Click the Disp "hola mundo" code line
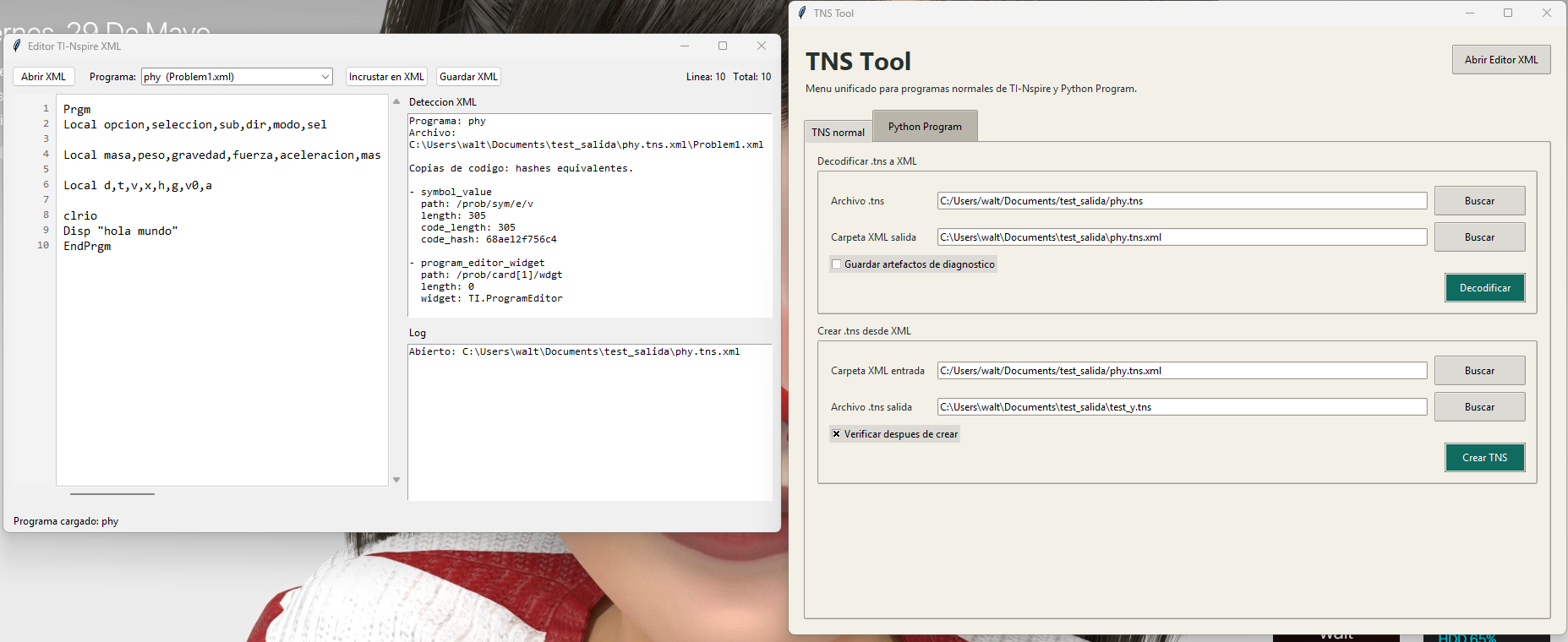Screen dimensions: 1568x642 [121, 231]
